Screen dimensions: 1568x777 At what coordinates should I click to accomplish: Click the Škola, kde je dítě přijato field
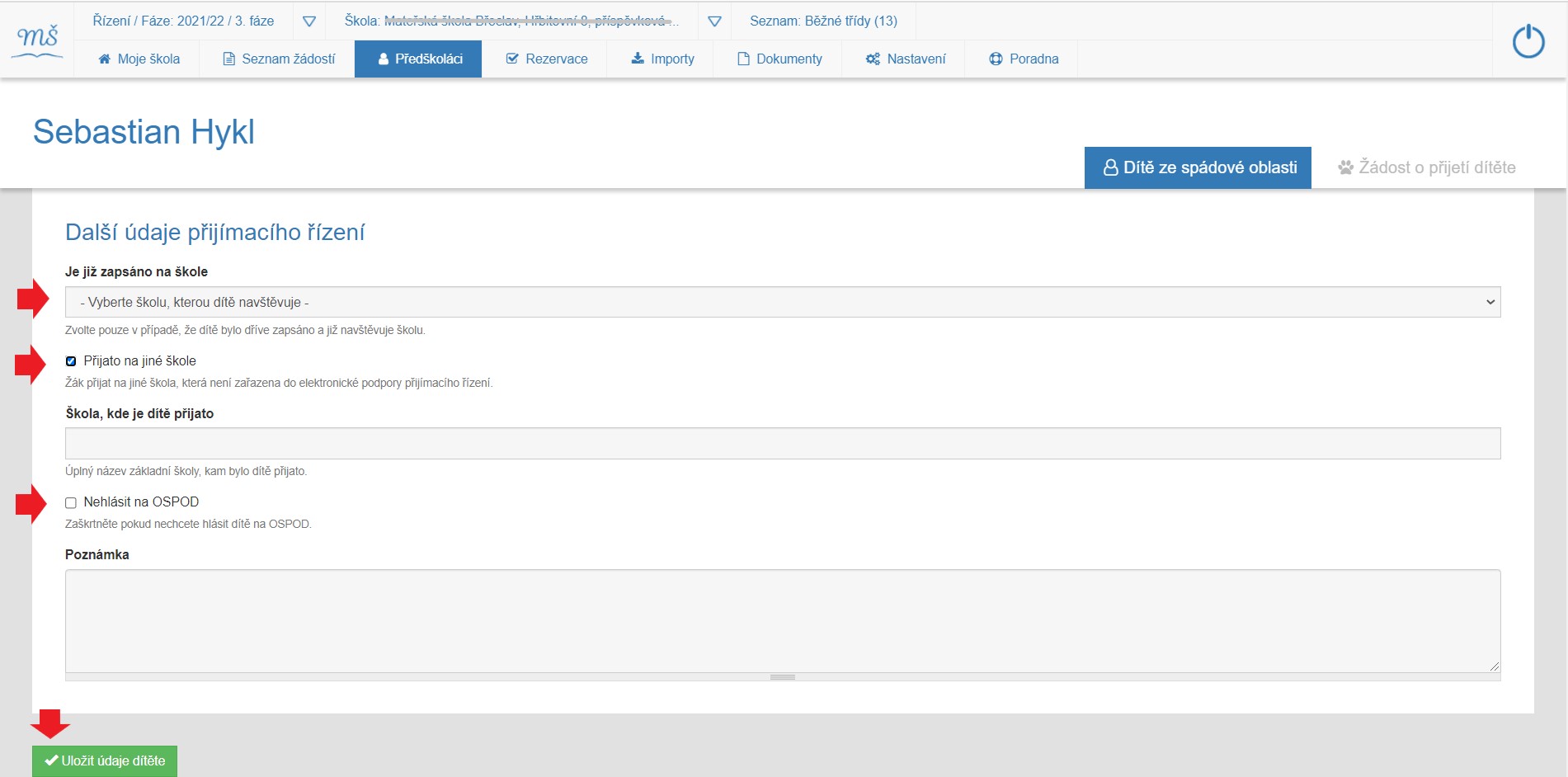point(783,443)
